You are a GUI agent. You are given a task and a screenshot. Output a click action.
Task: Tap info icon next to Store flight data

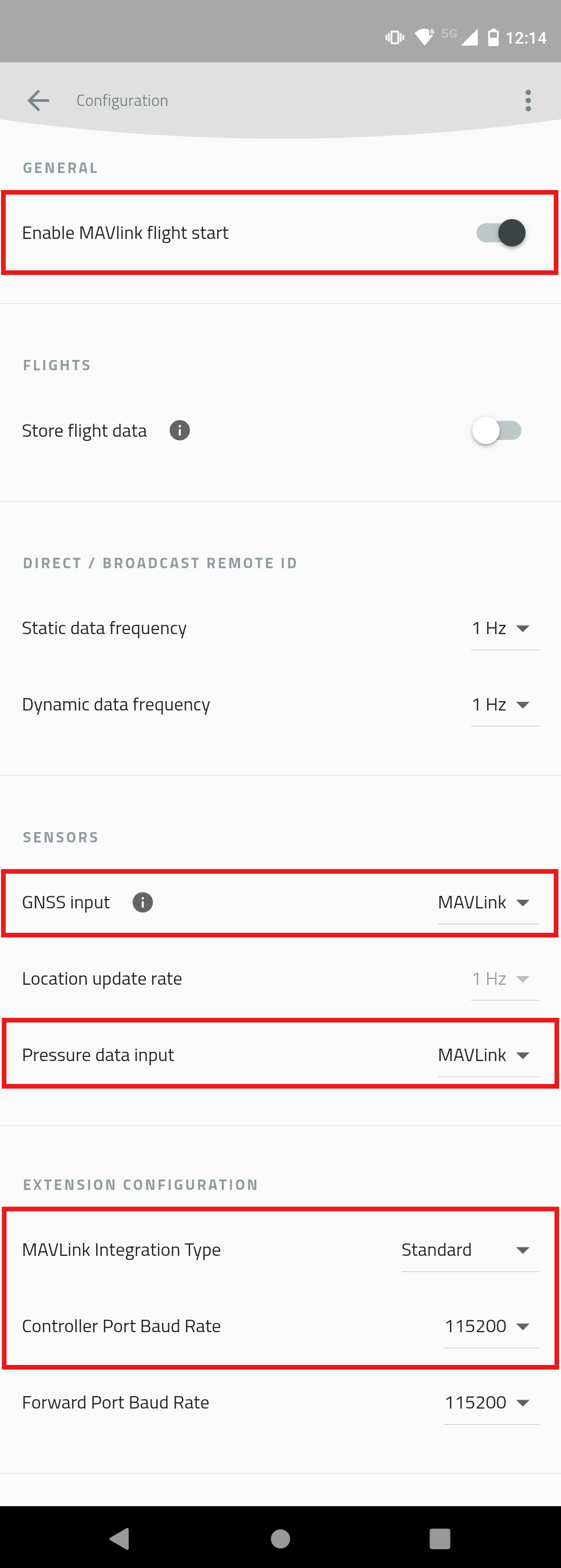(x=180, y=431)
